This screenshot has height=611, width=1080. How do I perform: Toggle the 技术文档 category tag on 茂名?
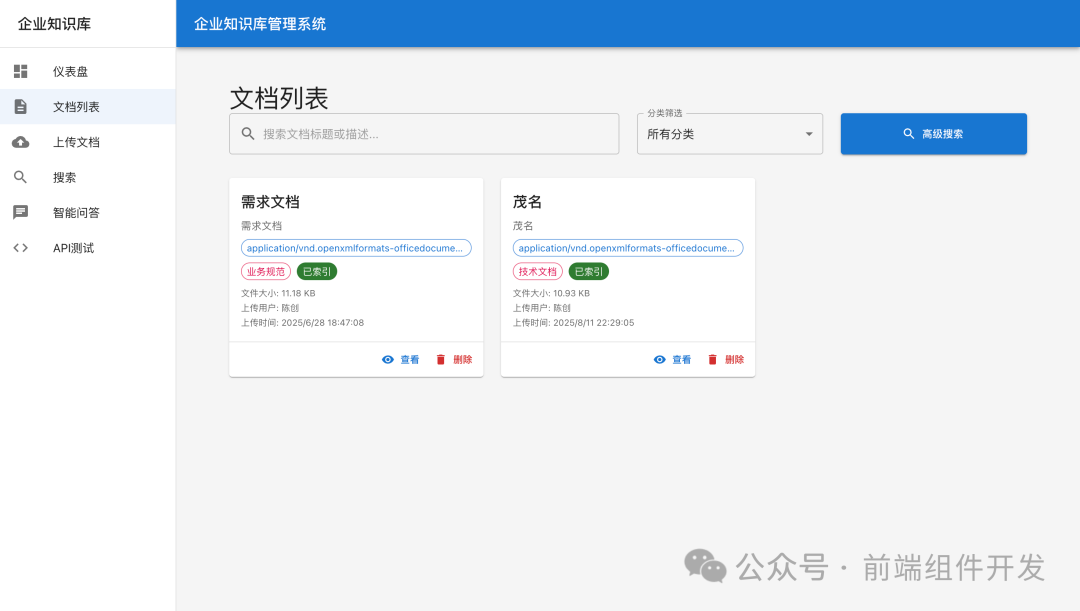pyautogui.click(x=537, y=270)
